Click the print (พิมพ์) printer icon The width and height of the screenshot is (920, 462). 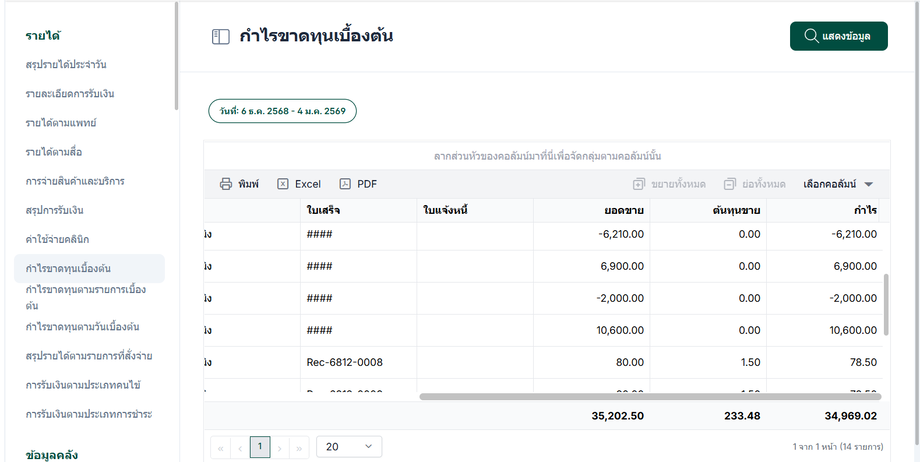click(226, 184)
